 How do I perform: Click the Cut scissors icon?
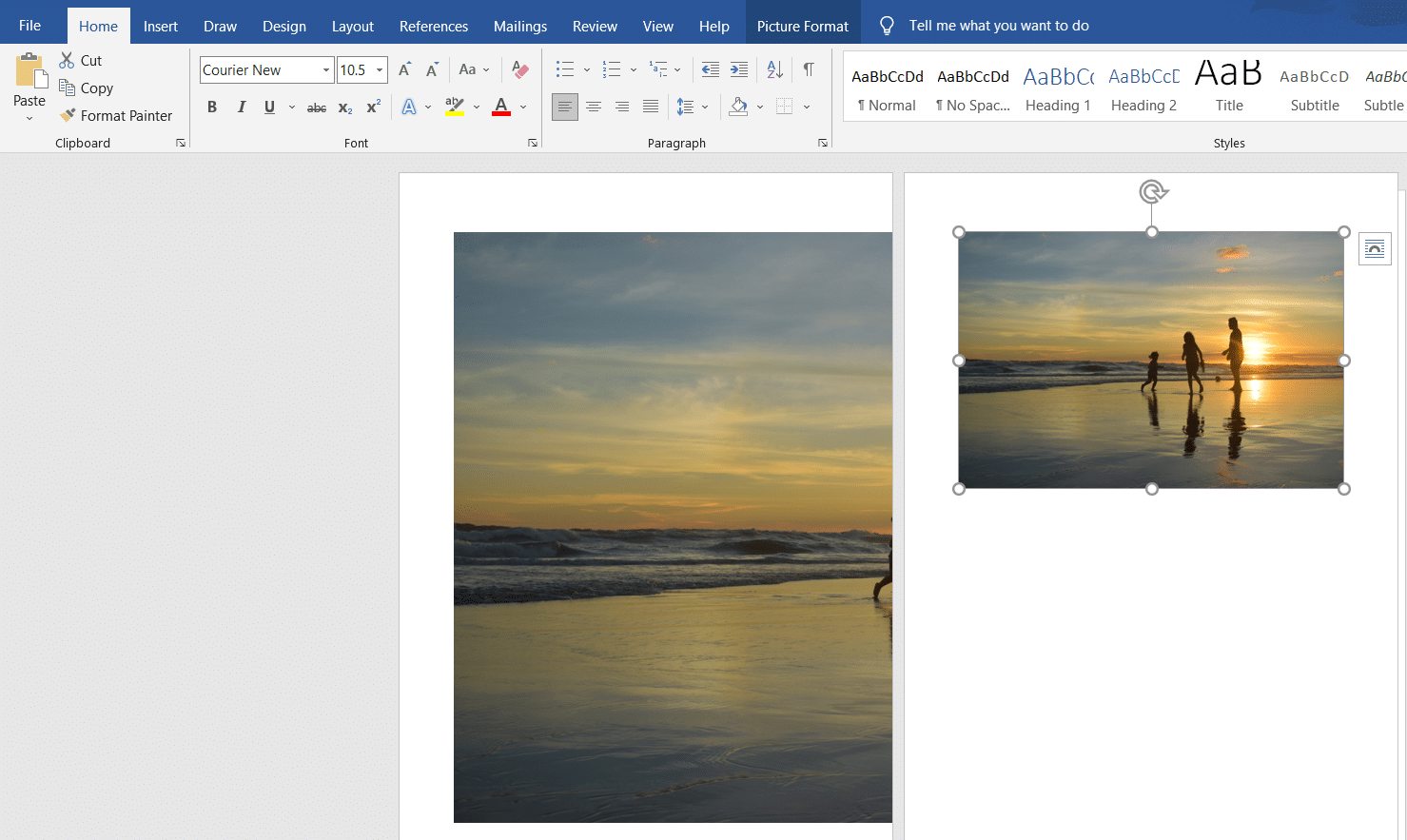tap(67, 60)
